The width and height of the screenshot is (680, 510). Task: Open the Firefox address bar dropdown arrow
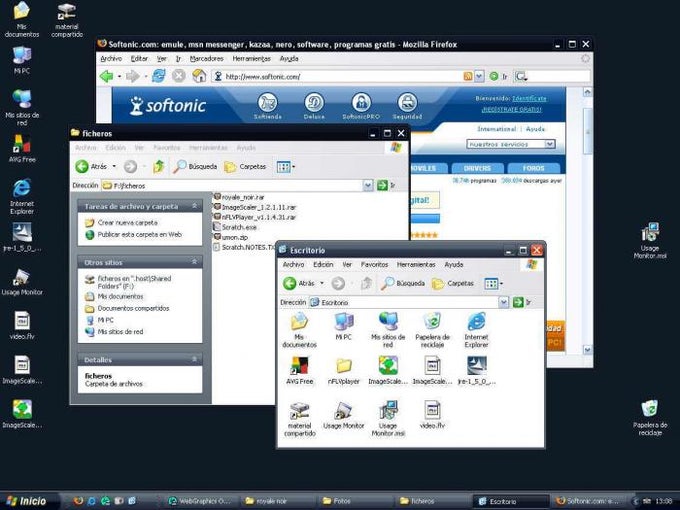coord(479,76)
